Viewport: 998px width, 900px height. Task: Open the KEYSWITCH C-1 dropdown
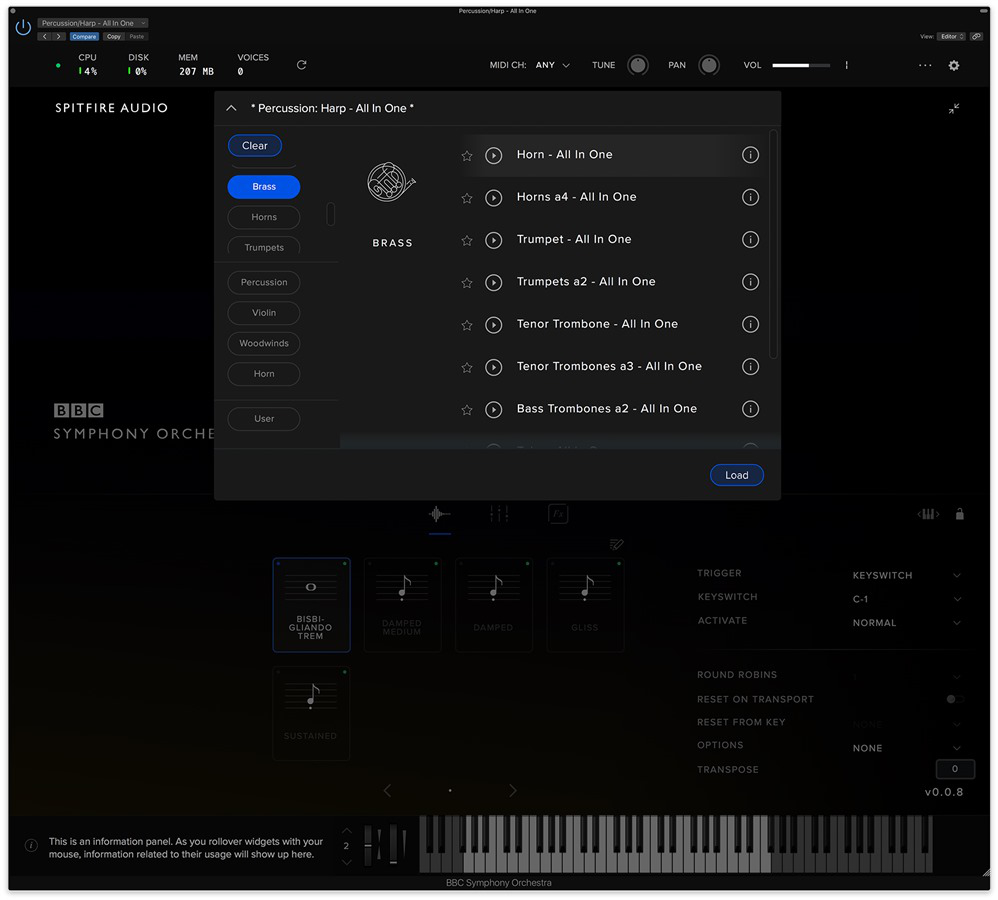(906, 599)
